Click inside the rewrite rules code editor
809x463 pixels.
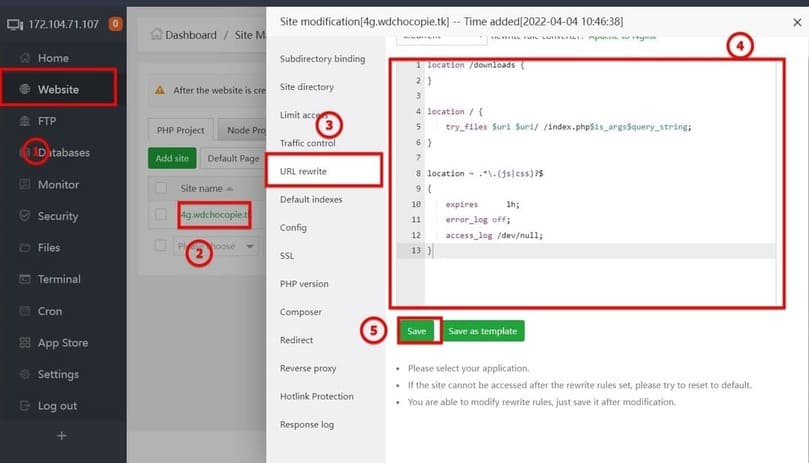click(600, 200)
